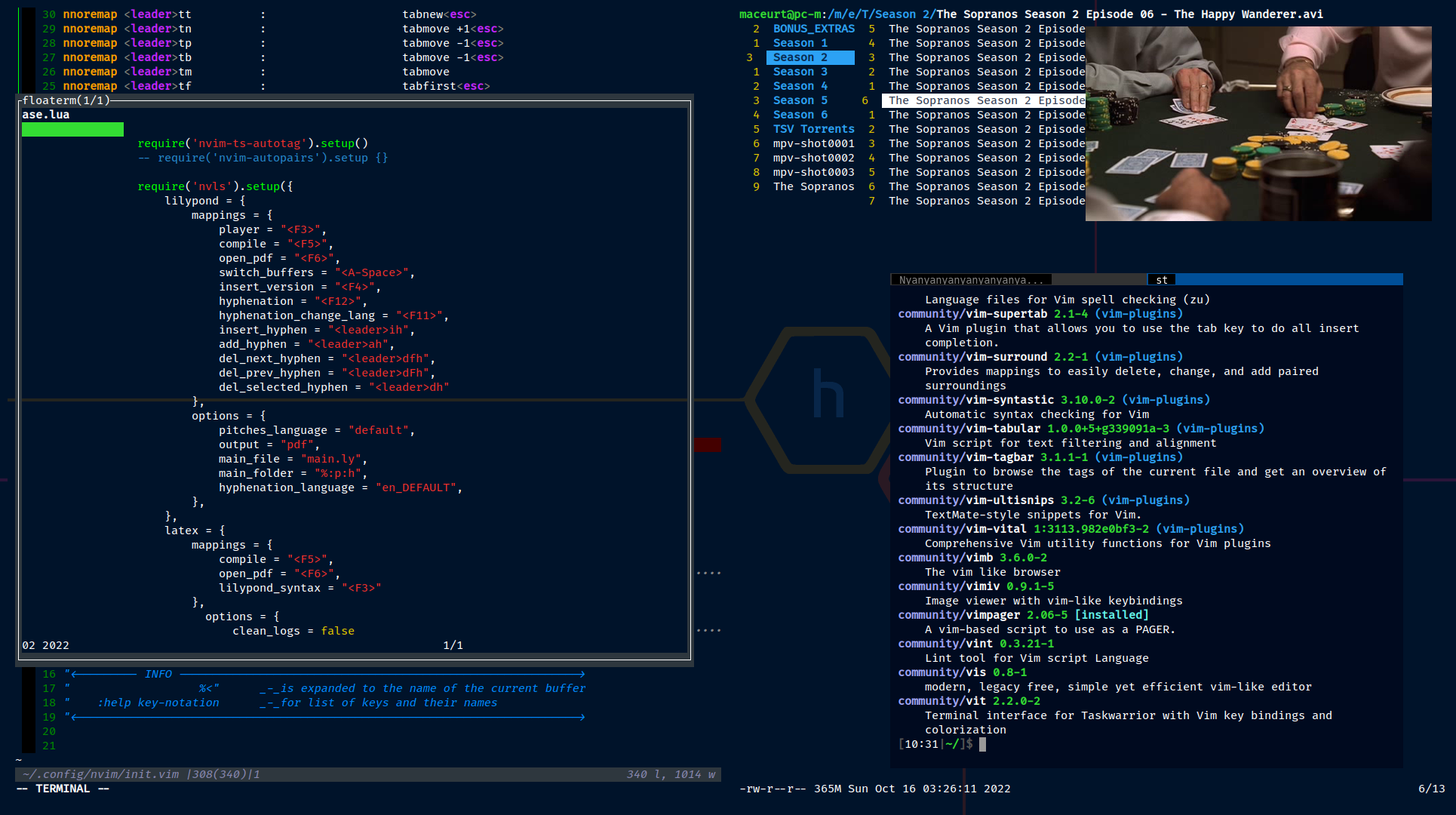Viewport: 1456px width, 815px height.
Task: Click the Sopranos video preview thumbnail
Action: [1258, 124]
